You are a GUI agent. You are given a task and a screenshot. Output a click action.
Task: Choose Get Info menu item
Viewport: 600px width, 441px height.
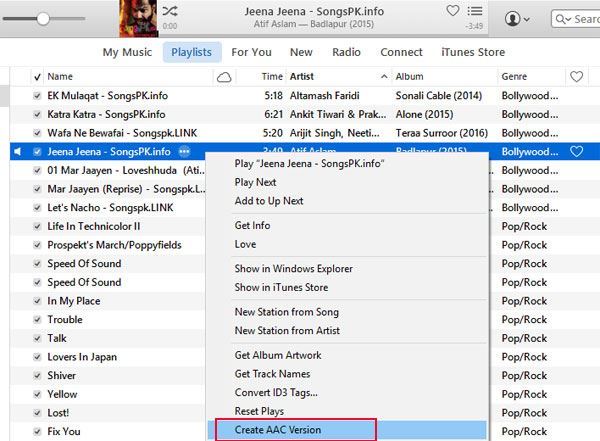point(347,225)
